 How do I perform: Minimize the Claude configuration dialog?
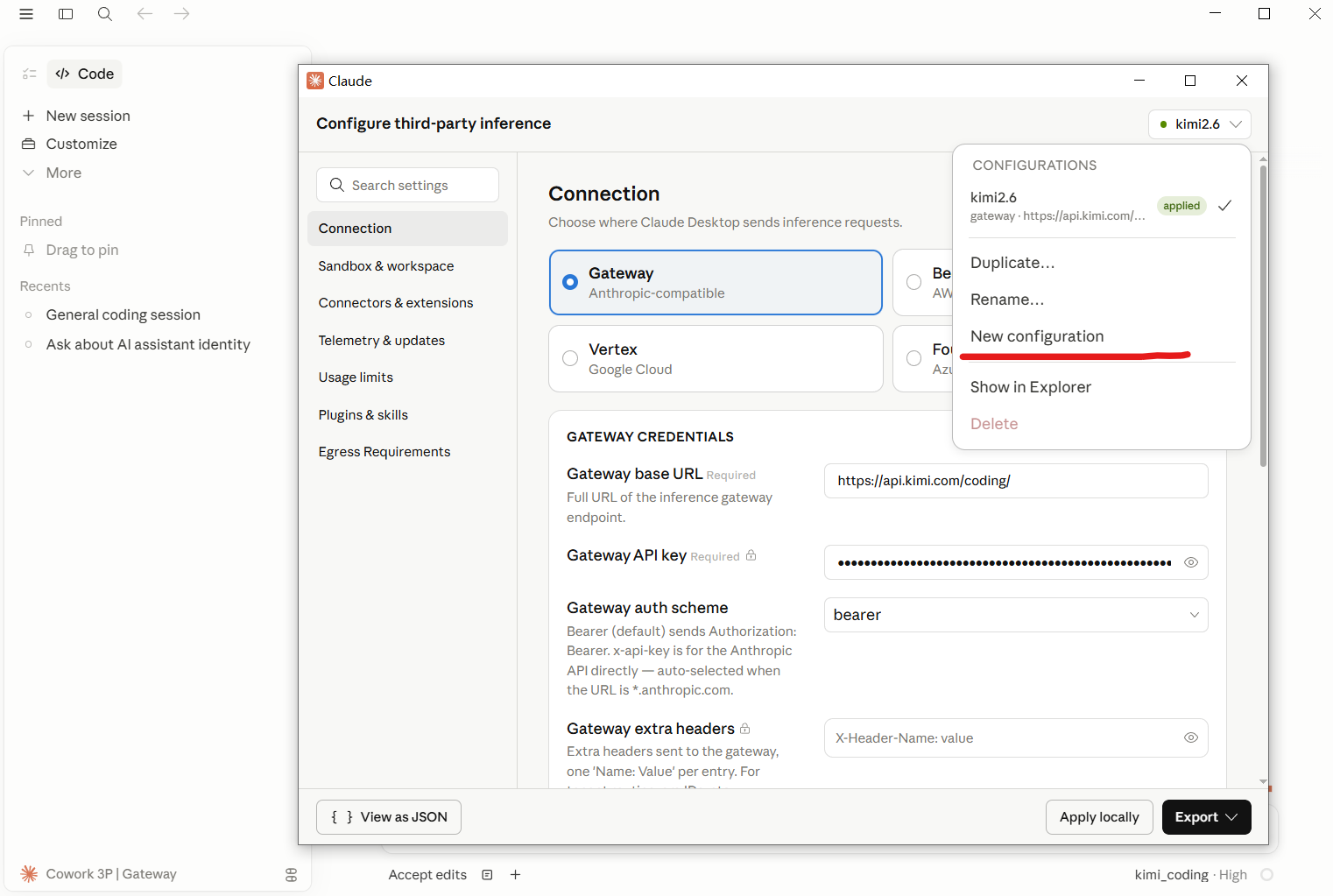tap(1139, 81)
